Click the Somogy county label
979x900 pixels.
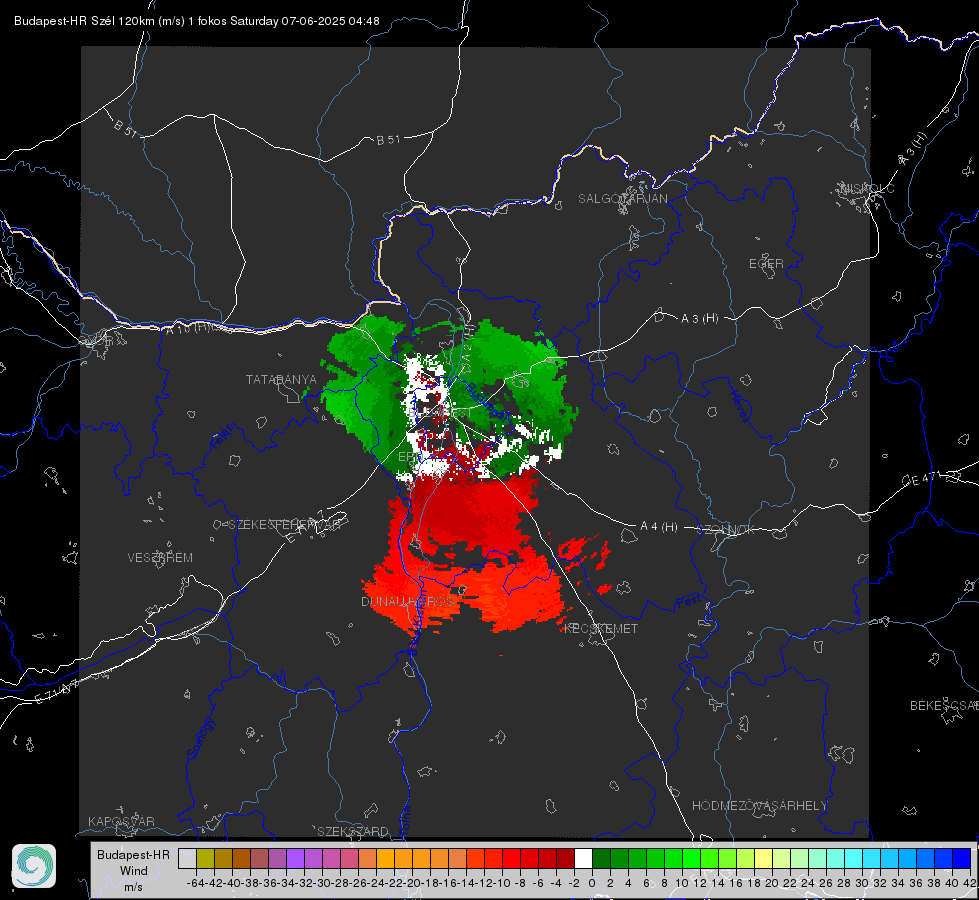pos(201,738)
